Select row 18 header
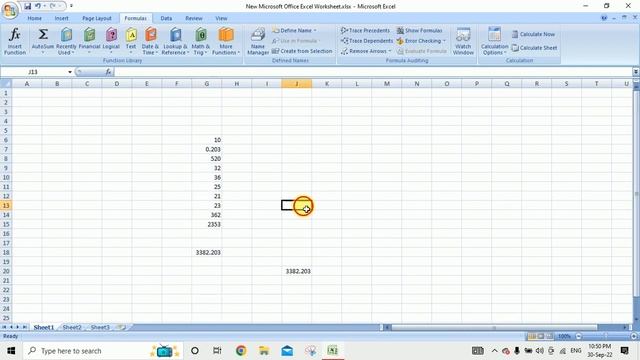Screen dimensions: 640x360 (6, 253)
